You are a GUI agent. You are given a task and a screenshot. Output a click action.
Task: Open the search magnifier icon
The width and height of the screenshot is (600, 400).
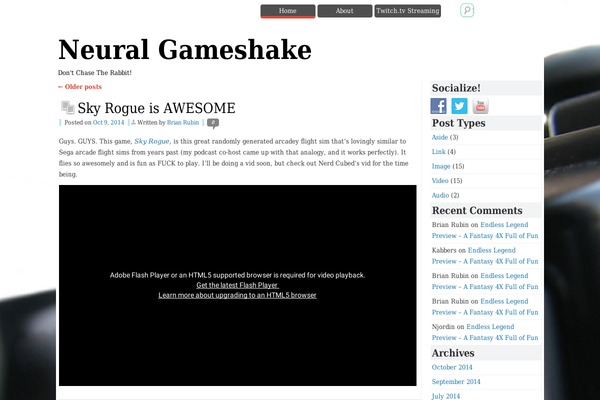tap(467, 10)
